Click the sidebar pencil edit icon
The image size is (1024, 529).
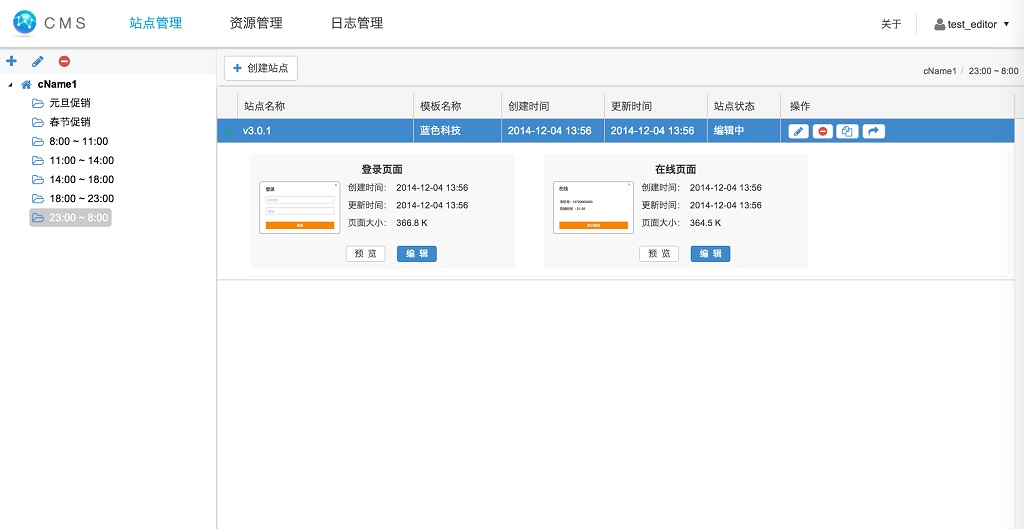point(38,61)
